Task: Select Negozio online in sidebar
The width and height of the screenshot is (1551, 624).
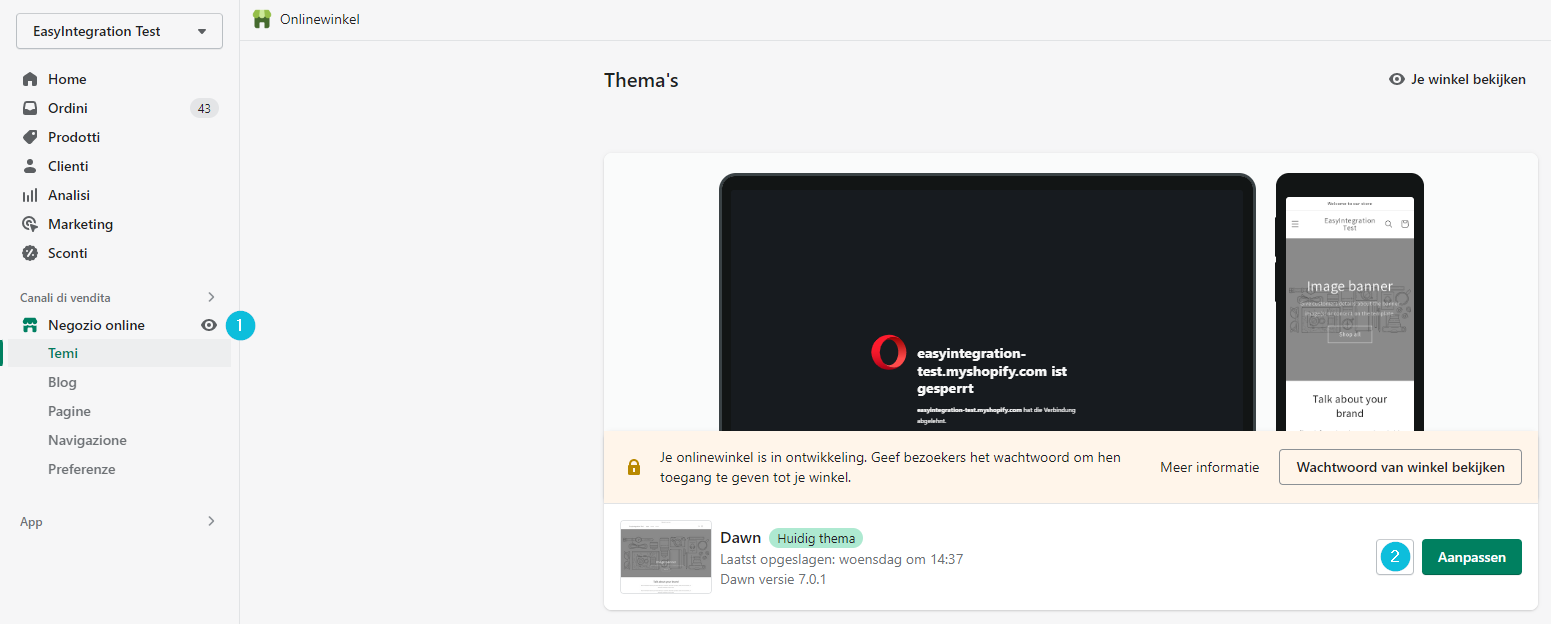Action: [96, 325]
